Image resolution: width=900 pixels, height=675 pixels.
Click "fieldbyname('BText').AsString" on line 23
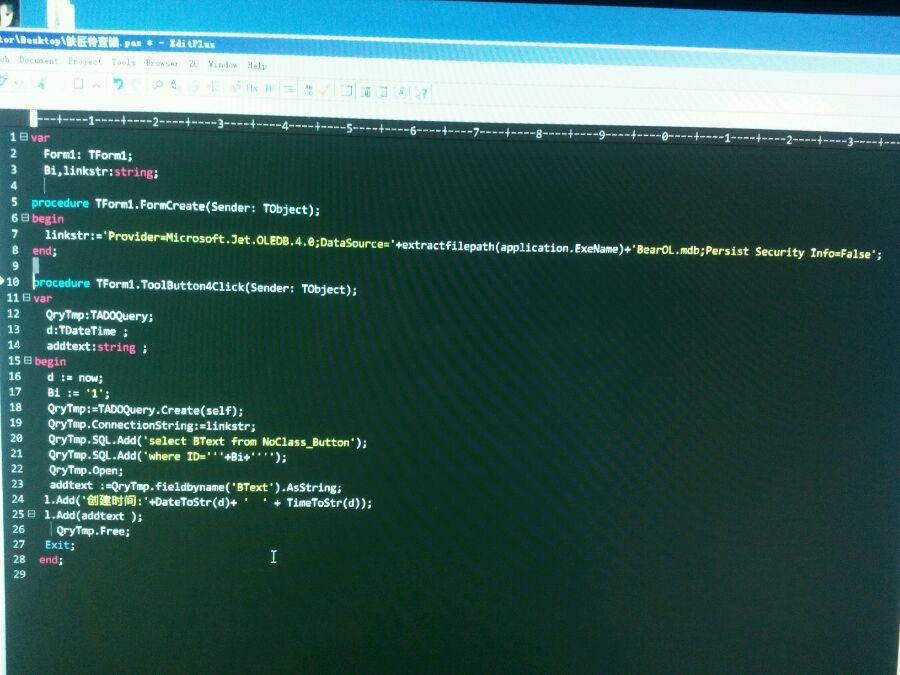pos(248,487)
